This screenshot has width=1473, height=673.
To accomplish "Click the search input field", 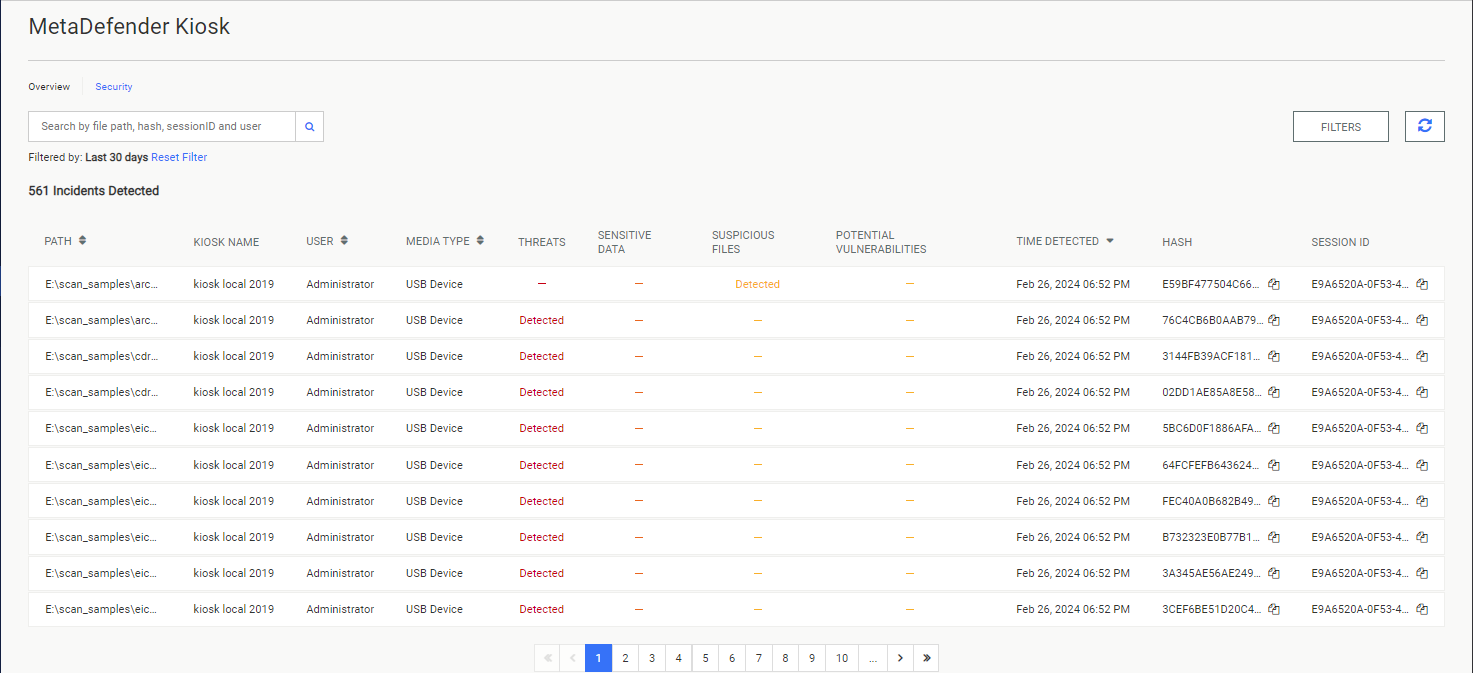I will pos(162,127).
